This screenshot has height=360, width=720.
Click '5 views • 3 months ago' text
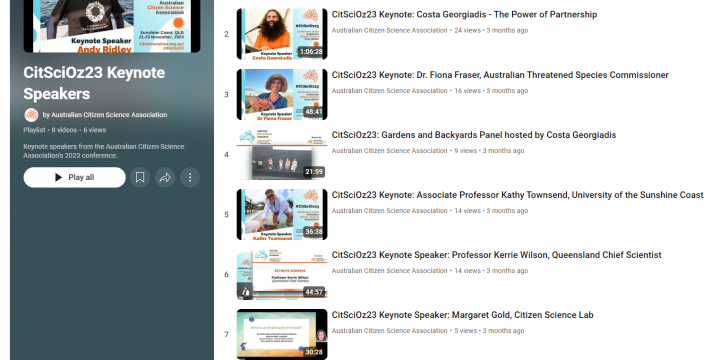click(x=489, y=331)
